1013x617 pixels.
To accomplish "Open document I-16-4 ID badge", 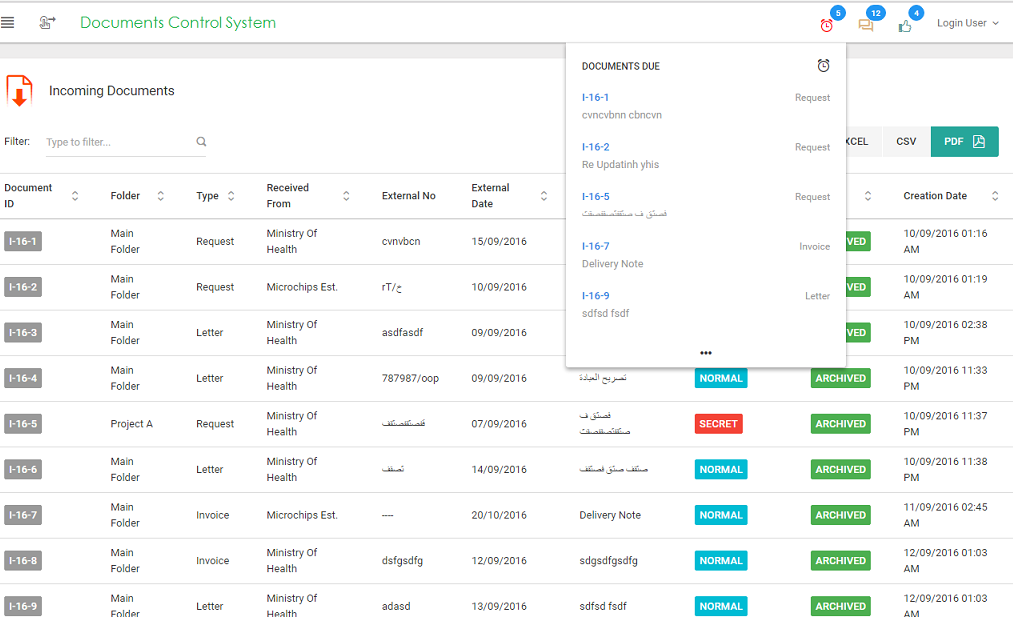I will tap(23, 378).
